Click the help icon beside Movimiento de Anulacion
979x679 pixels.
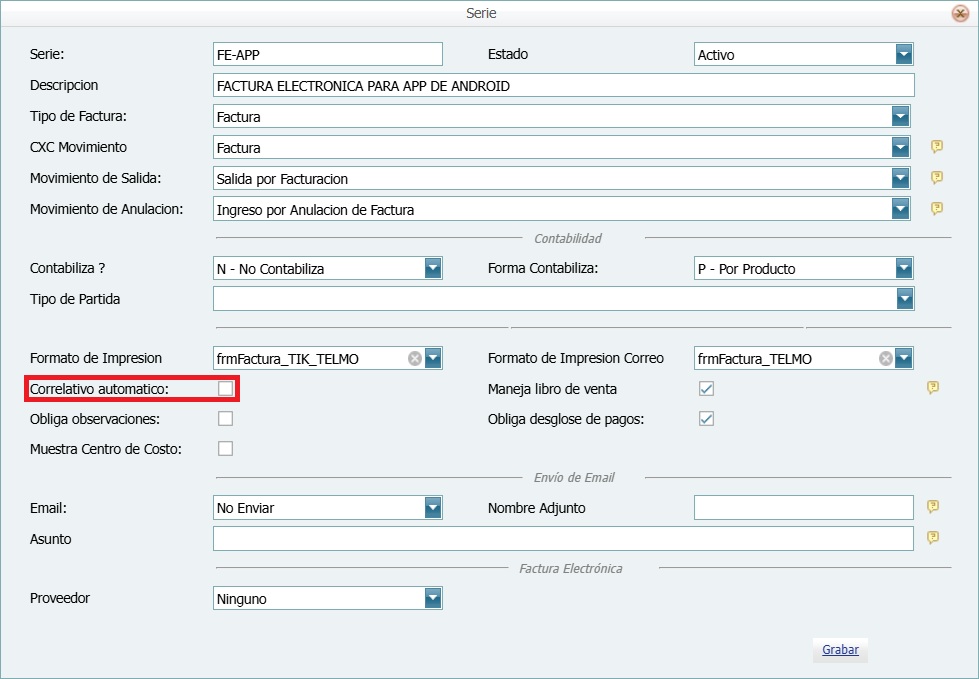pyautogui.click(x=936, y=208)
